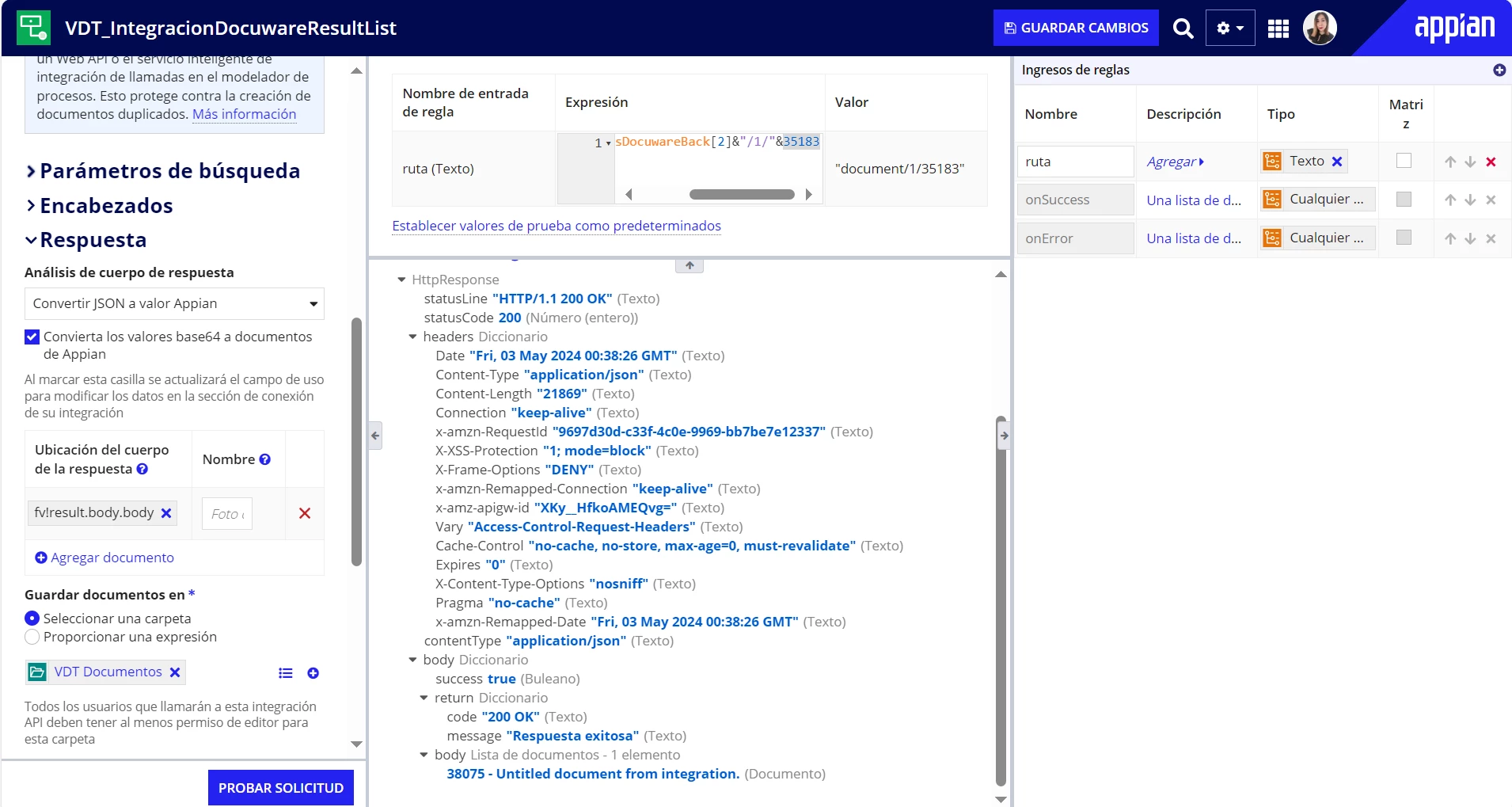1512x807 pixels.
Task: Click the document name field placeholder Foto
Action: [x=227, y=514]
